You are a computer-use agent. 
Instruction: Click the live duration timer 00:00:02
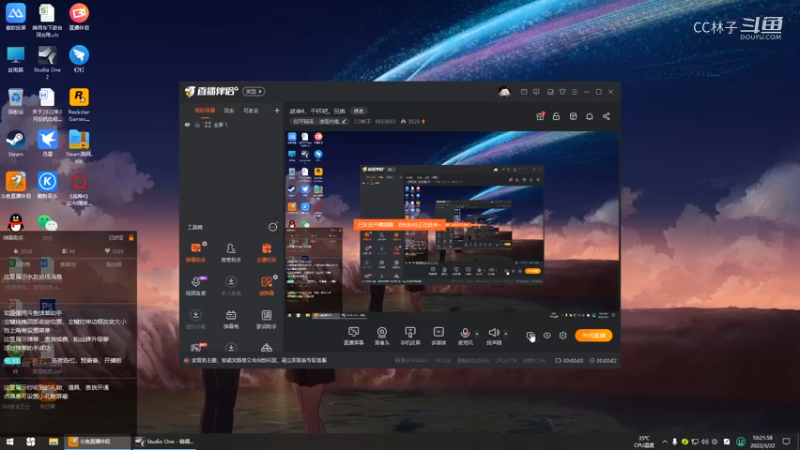pos(603,361)
